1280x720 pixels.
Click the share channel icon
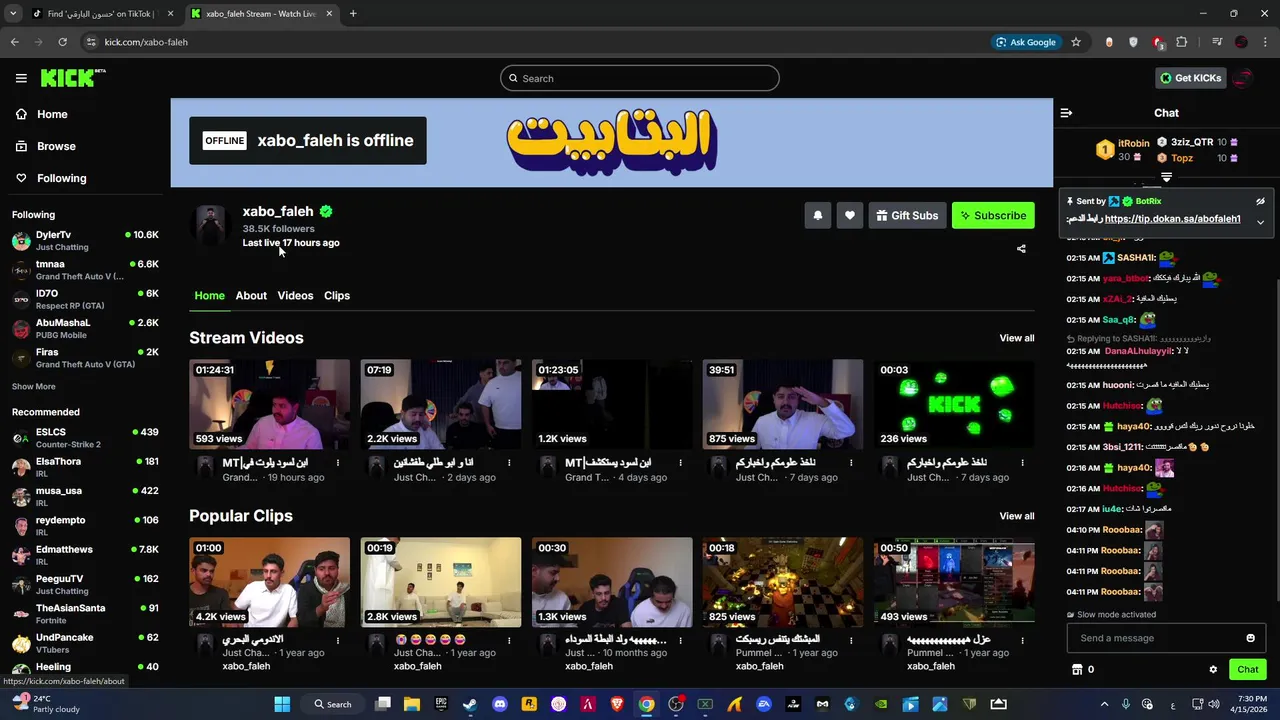pos(1021,249)
